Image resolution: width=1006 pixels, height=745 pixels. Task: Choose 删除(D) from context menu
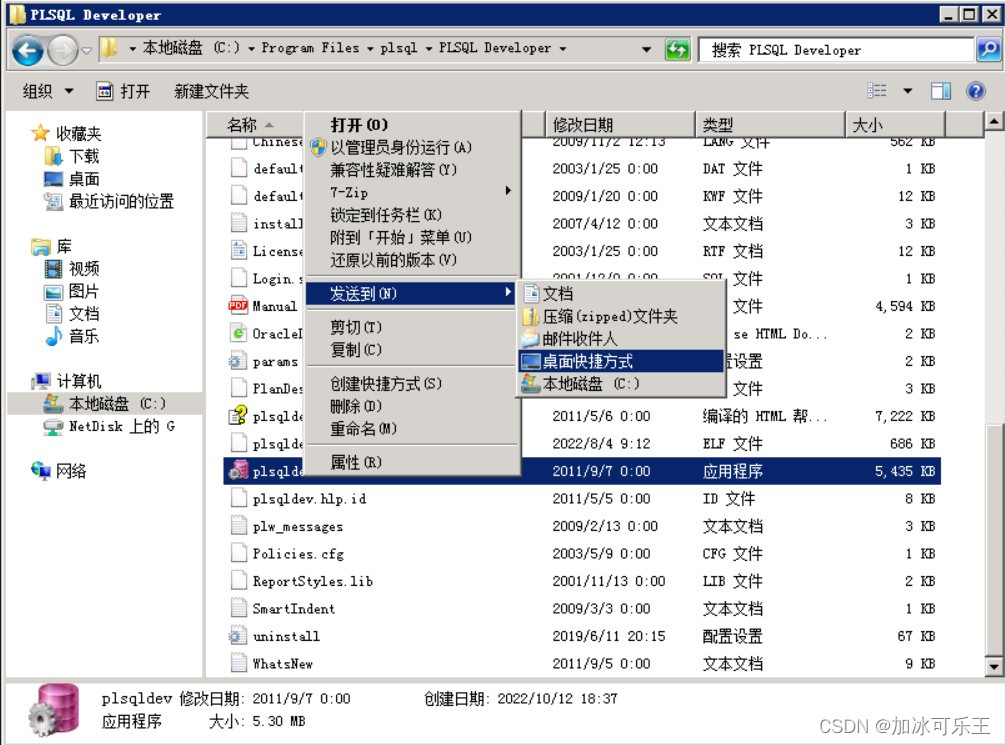(412, 406)
